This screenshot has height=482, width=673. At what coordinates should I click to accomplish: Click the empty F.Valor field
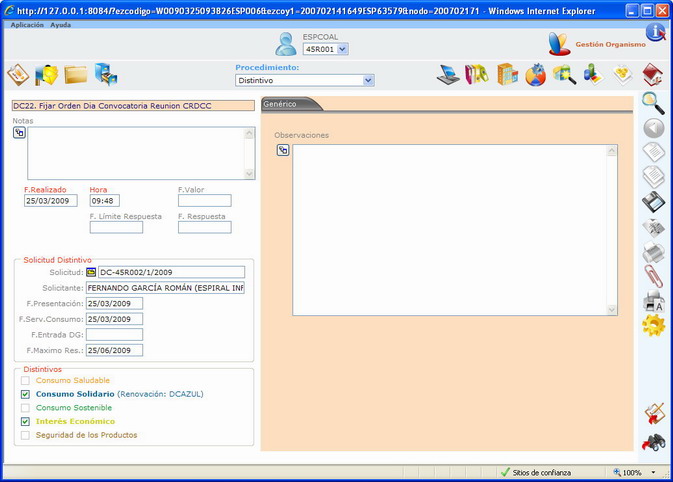pyautogui.click(x=205, y=200)
